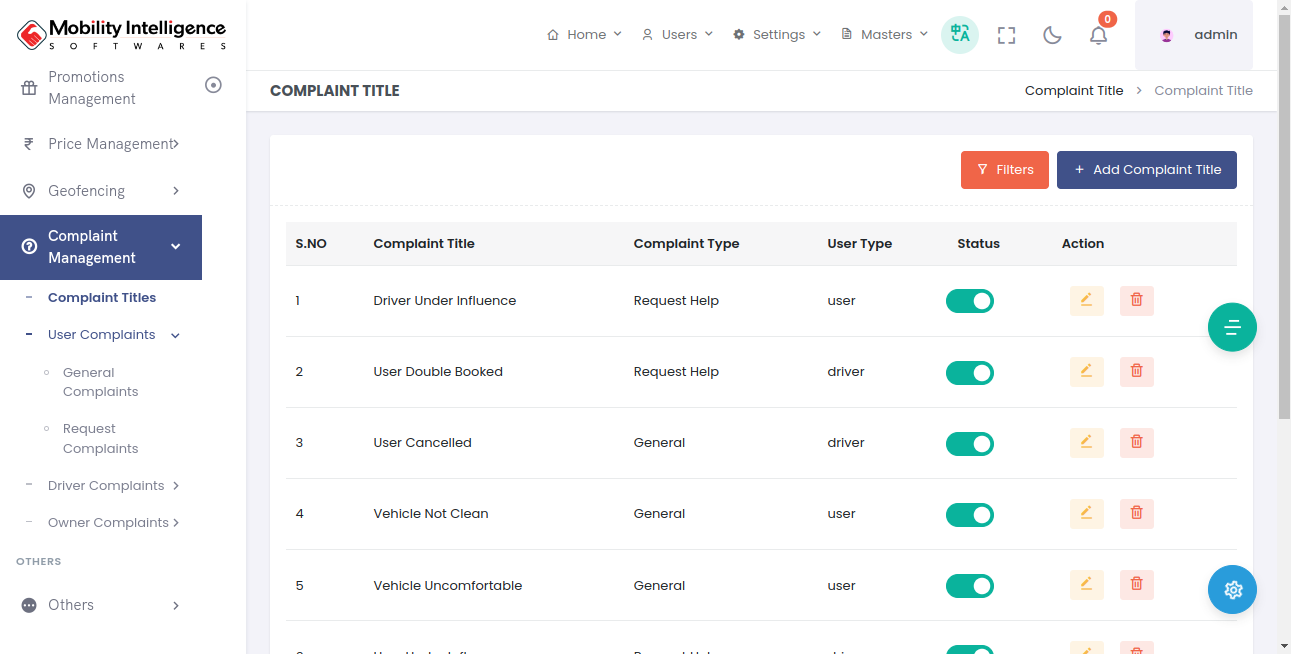The height and width of the screenshot is (654, 1291).
Task: Open the Filters panel
Action: [x=1004, y=170]
